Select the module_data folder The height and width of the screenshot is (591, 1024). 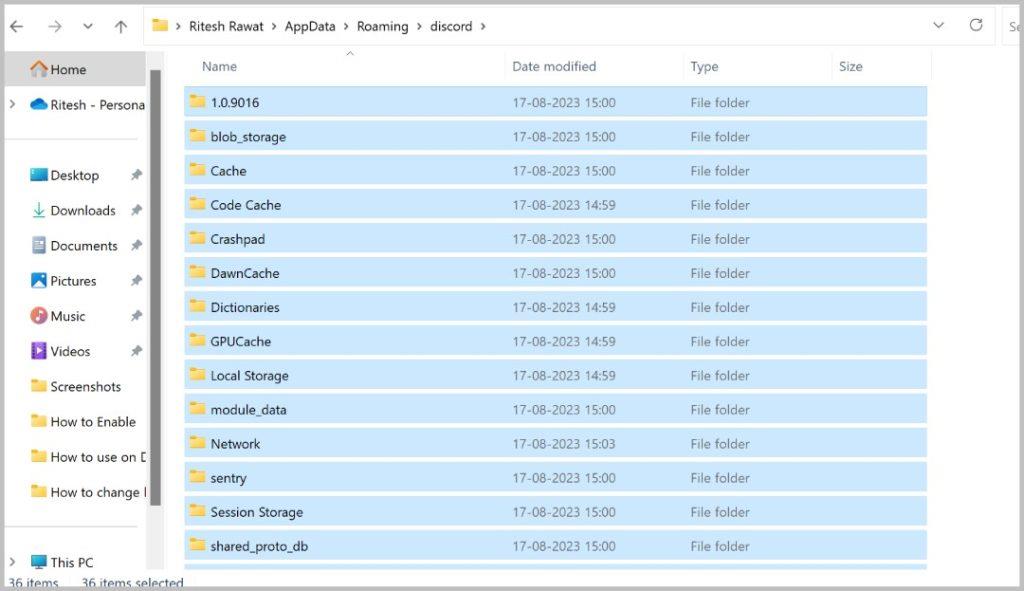(x=555, y=409)
